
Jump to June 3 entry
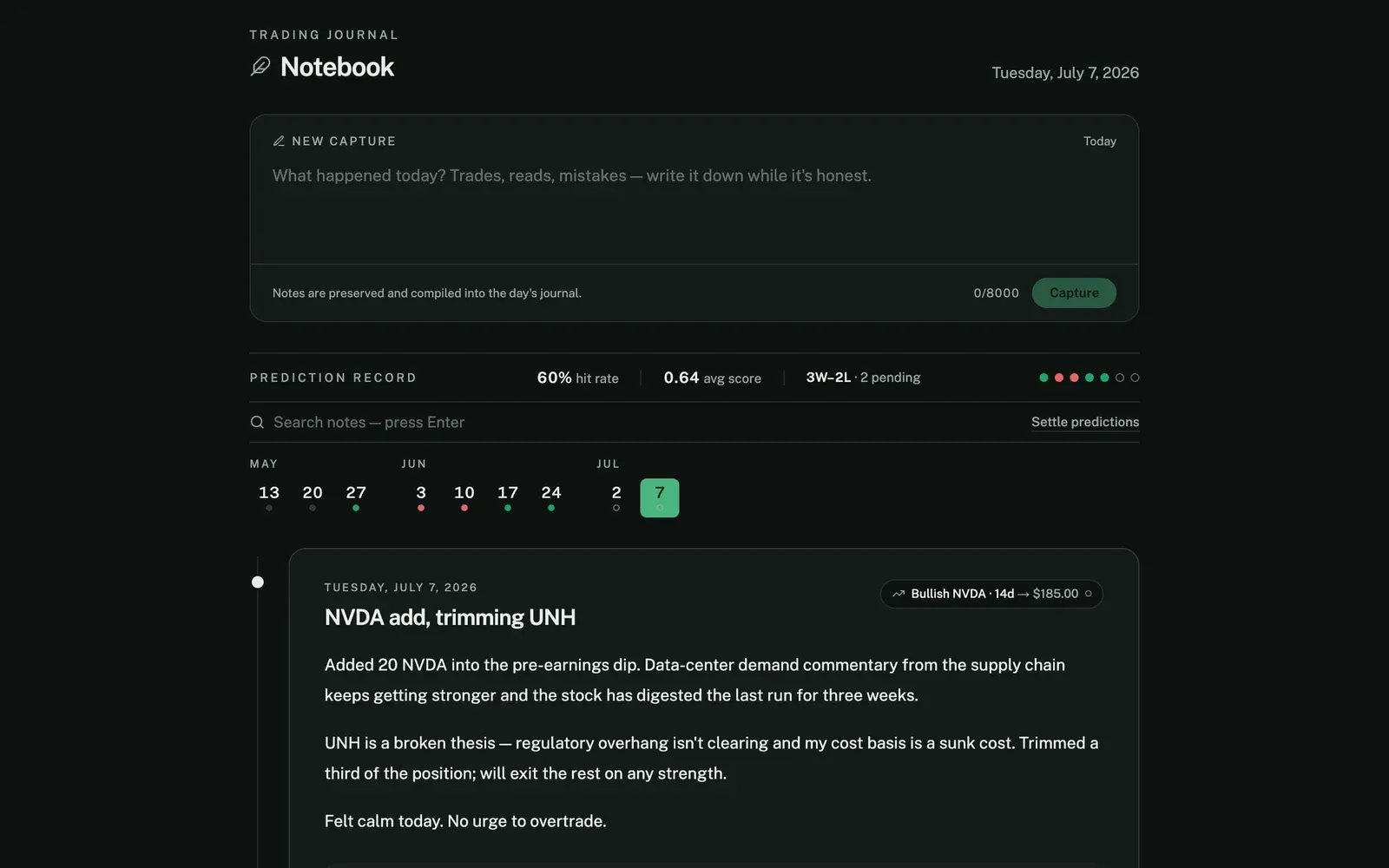(421, 497)
